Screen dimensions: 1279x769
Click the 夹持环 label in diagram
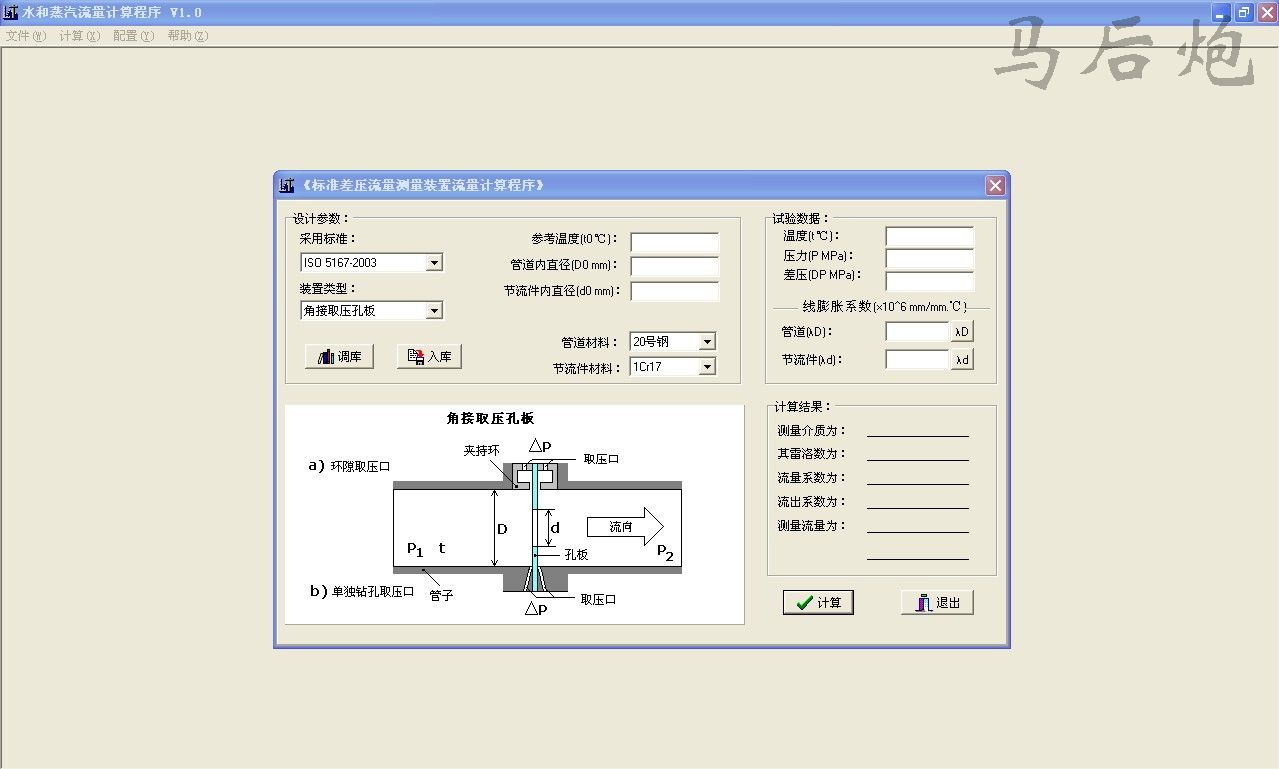pos(481,451)
